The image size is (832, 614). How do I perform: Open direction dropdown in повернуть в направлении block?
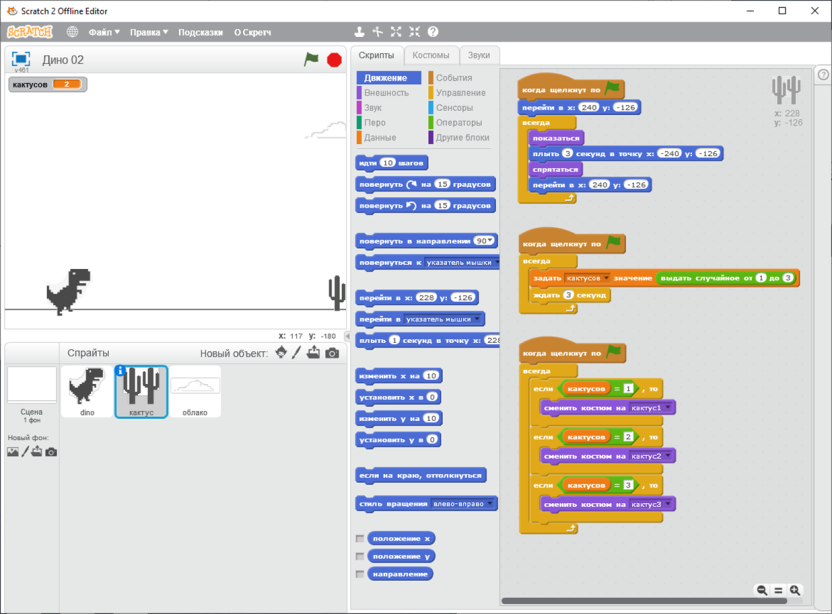[x=491, y=241]
